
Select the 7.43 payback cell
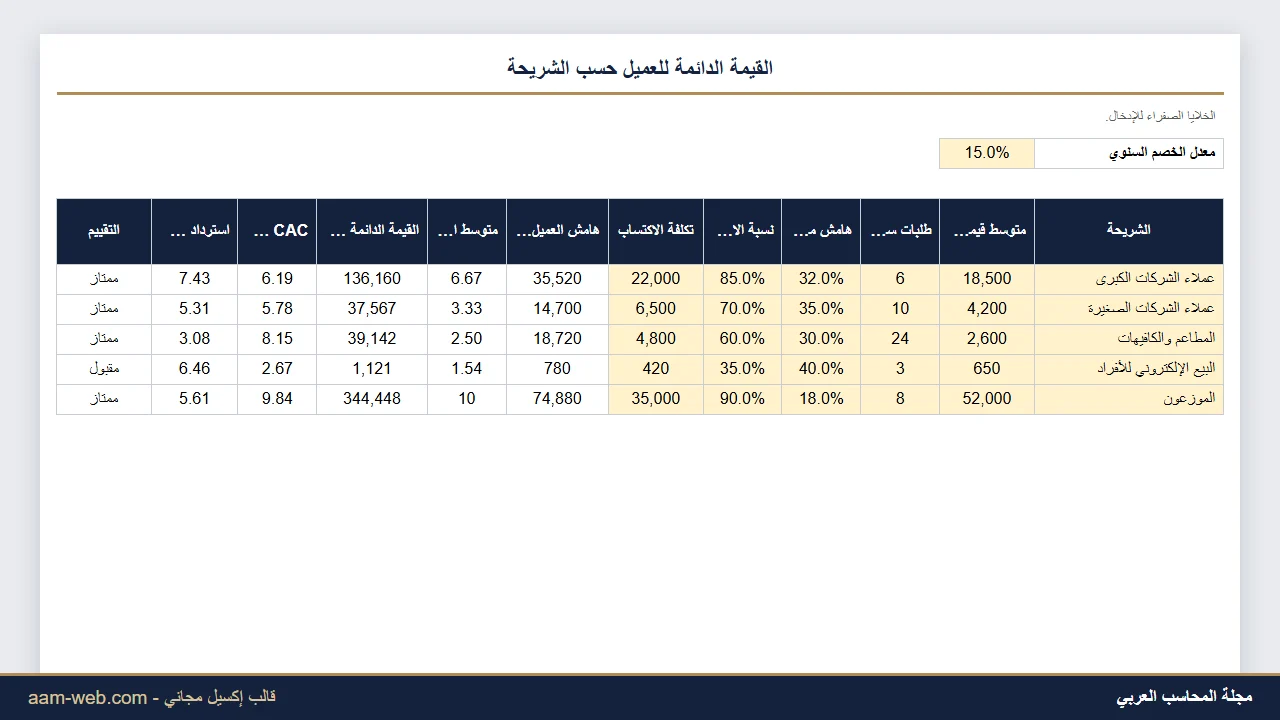click(195, 279)
